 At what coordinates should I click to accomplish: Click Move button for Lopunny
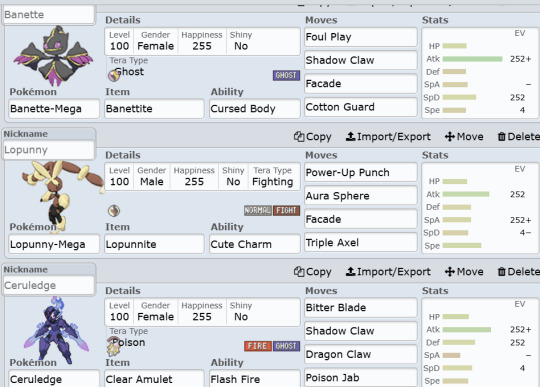tap(464, 137)
